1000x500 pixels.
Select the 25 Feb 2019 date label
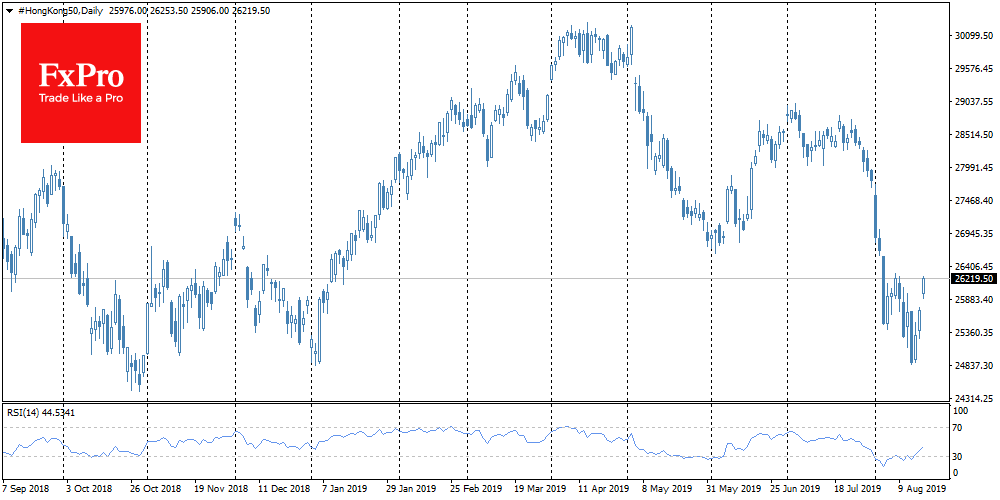(x=477, y=491)
